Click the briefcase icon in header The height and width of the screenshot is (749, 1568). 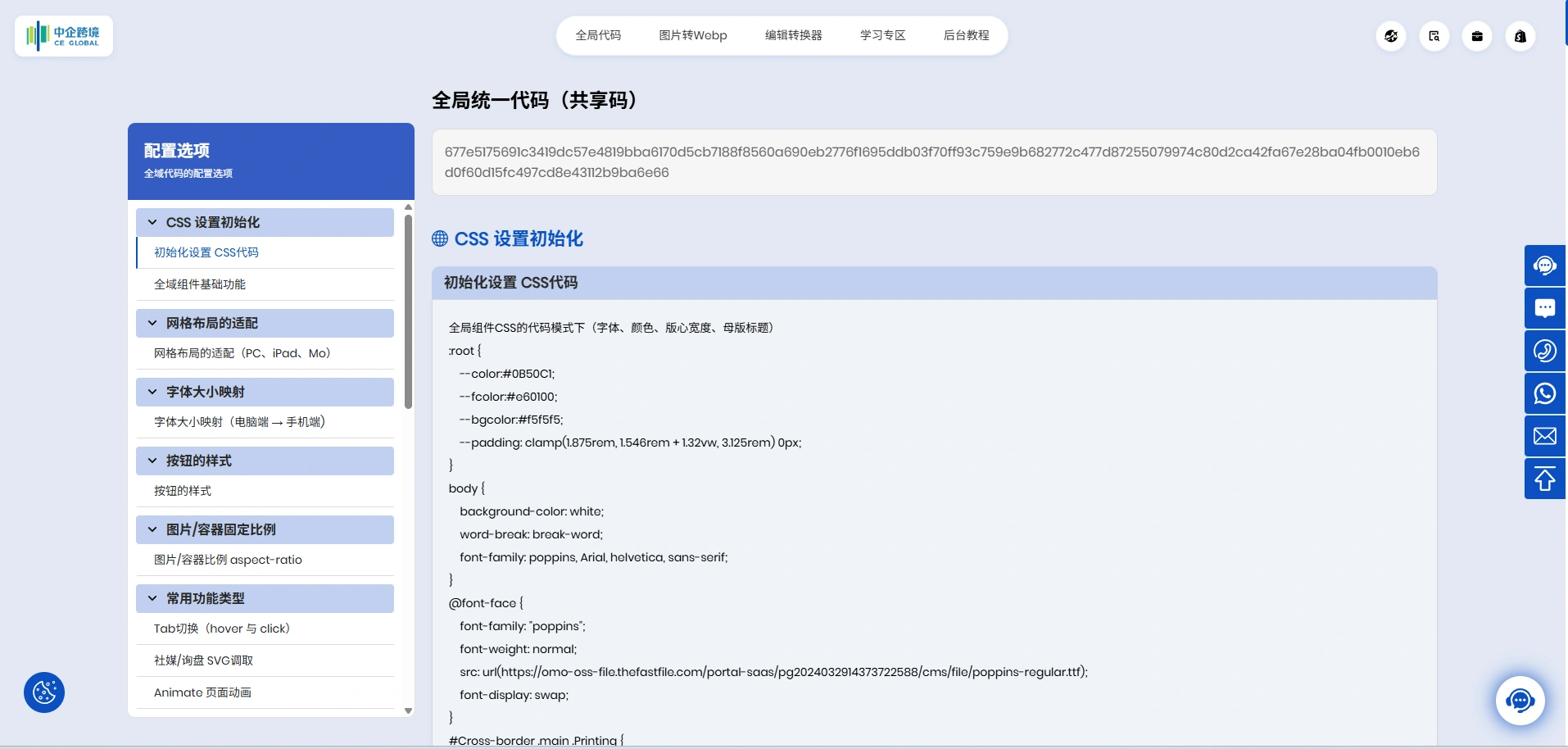click(1476, 36)
